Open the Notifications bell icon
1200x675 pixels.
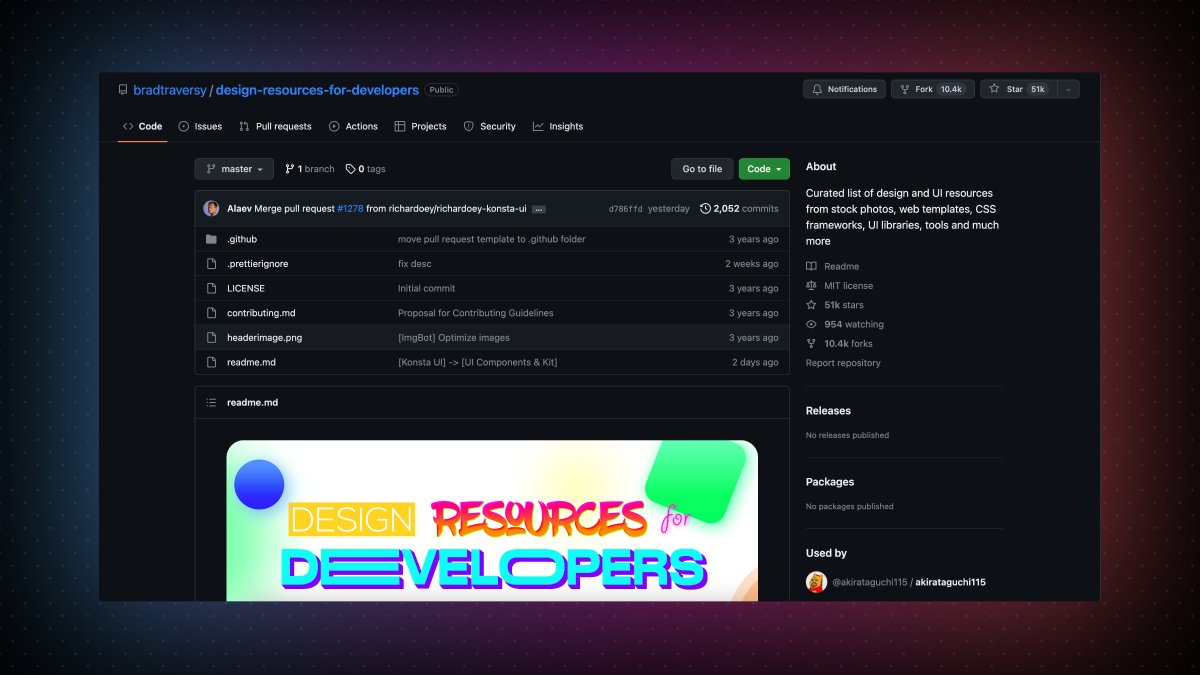coord(819,89)
